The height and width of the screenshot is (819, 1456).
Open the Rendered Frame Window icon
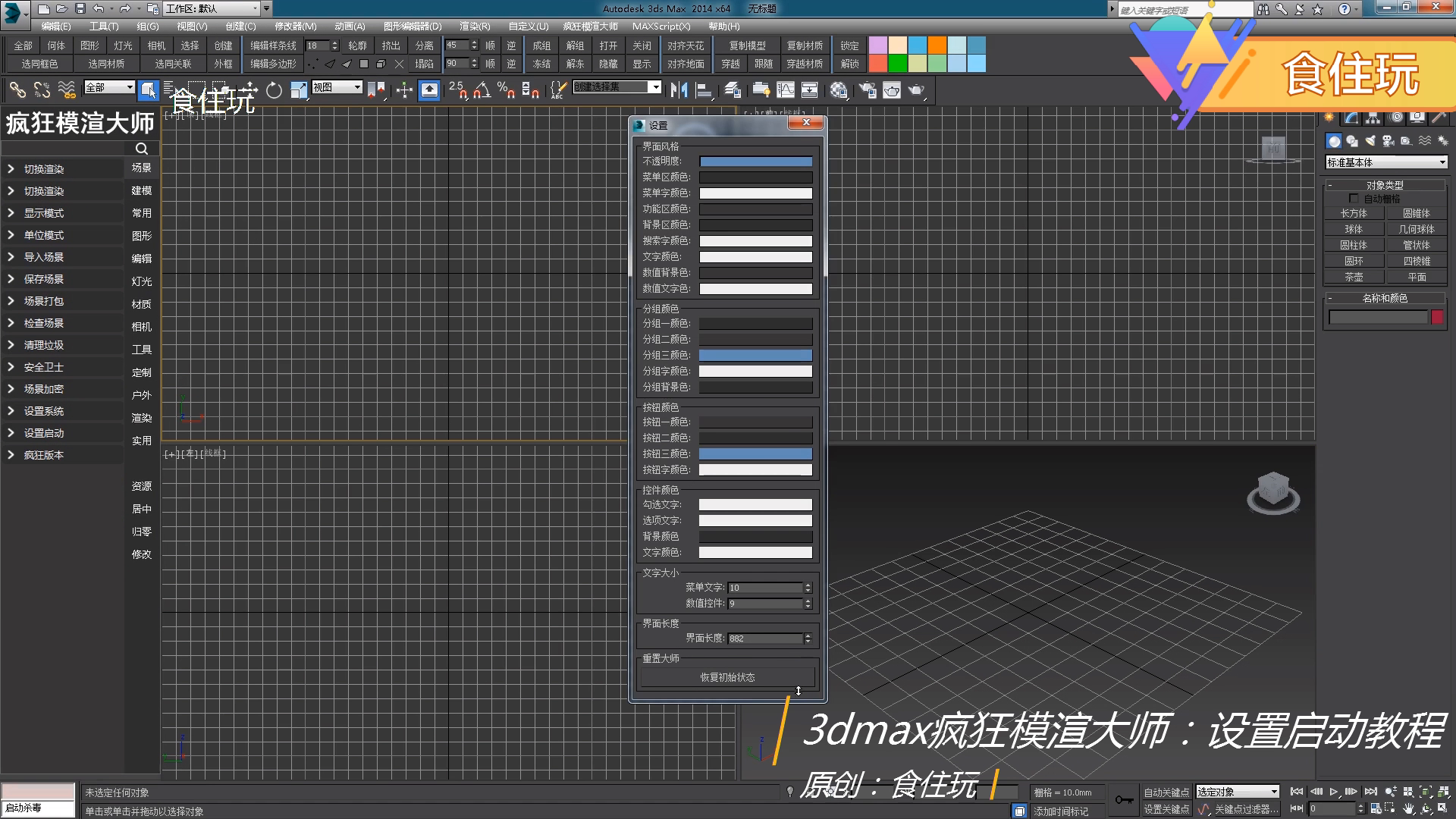(x=892, y=90)
